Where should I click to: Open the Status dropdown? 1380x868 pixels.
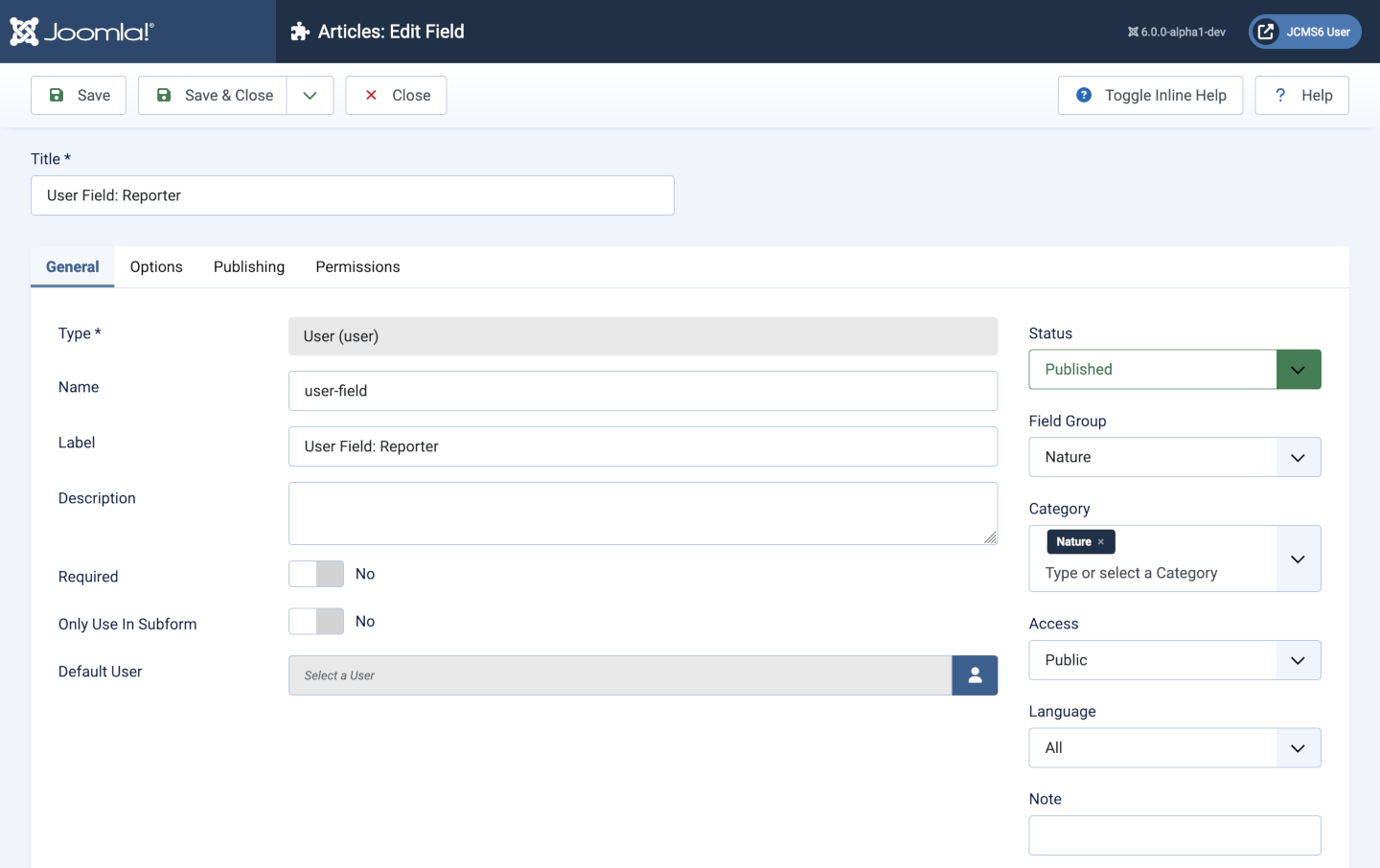[1299, 369]
